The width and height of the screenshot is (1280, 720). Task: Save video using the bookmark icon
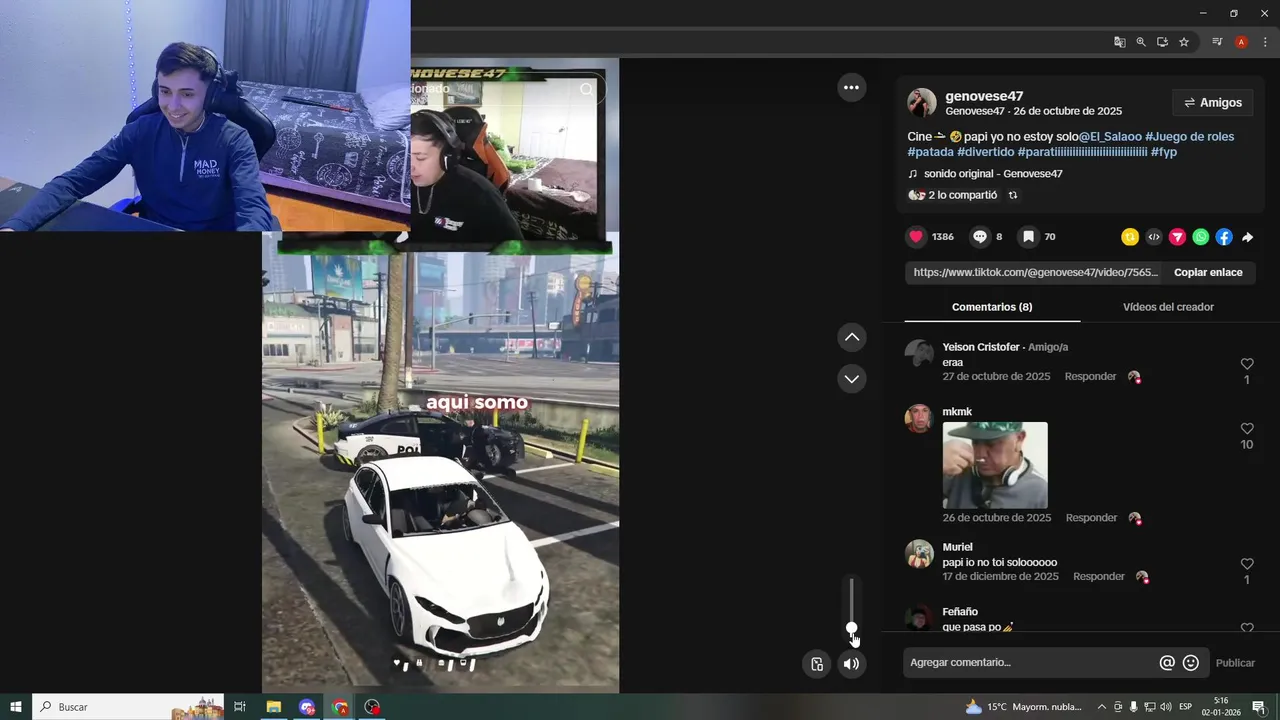1028,237
